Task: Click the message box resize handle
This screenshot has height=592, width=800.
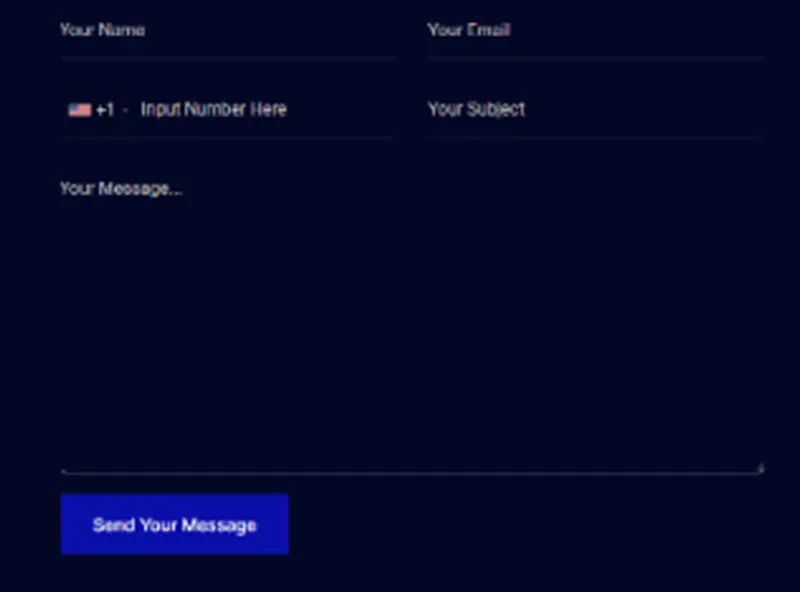Action: 760,468
